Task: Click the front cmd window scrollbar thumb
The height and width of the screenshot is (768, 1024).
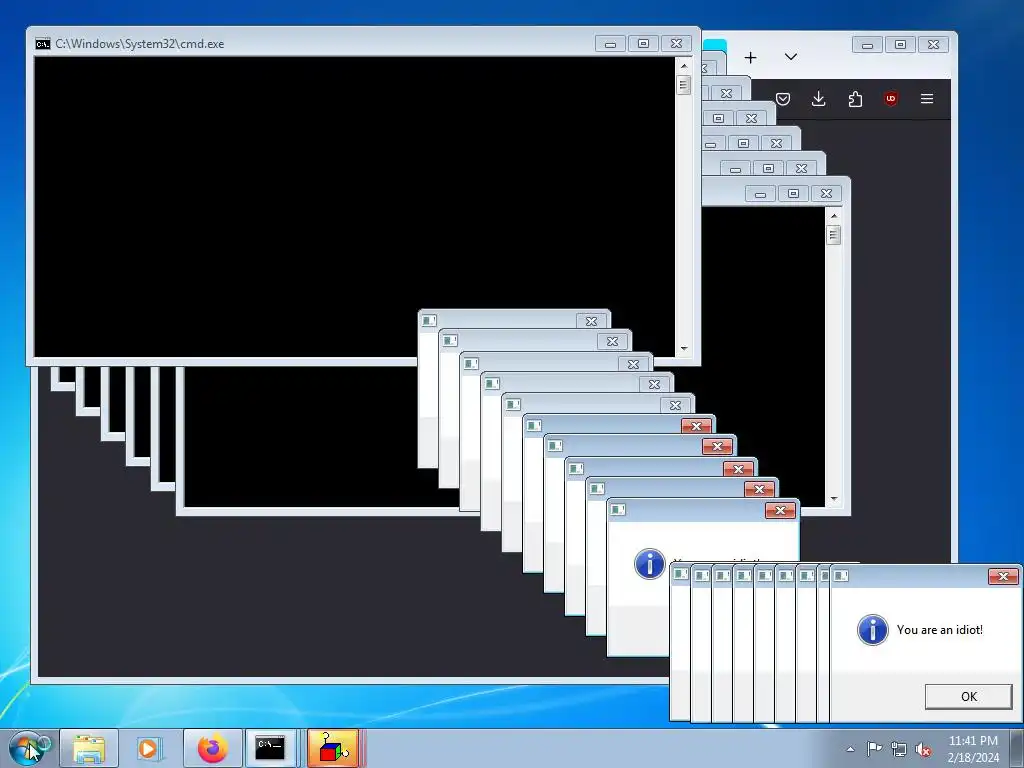Action: point(684,85)
